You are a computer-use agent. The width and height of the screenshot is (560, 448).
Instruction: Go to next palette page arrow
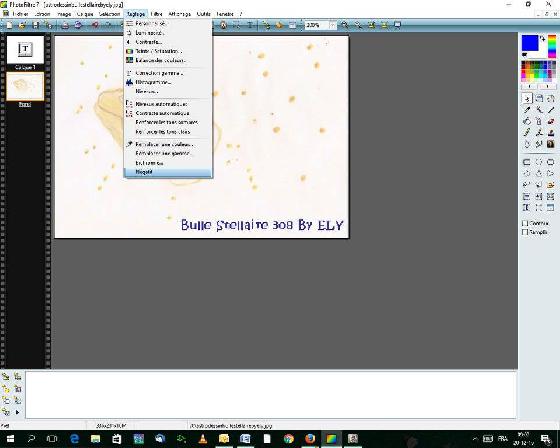point(547,86)
